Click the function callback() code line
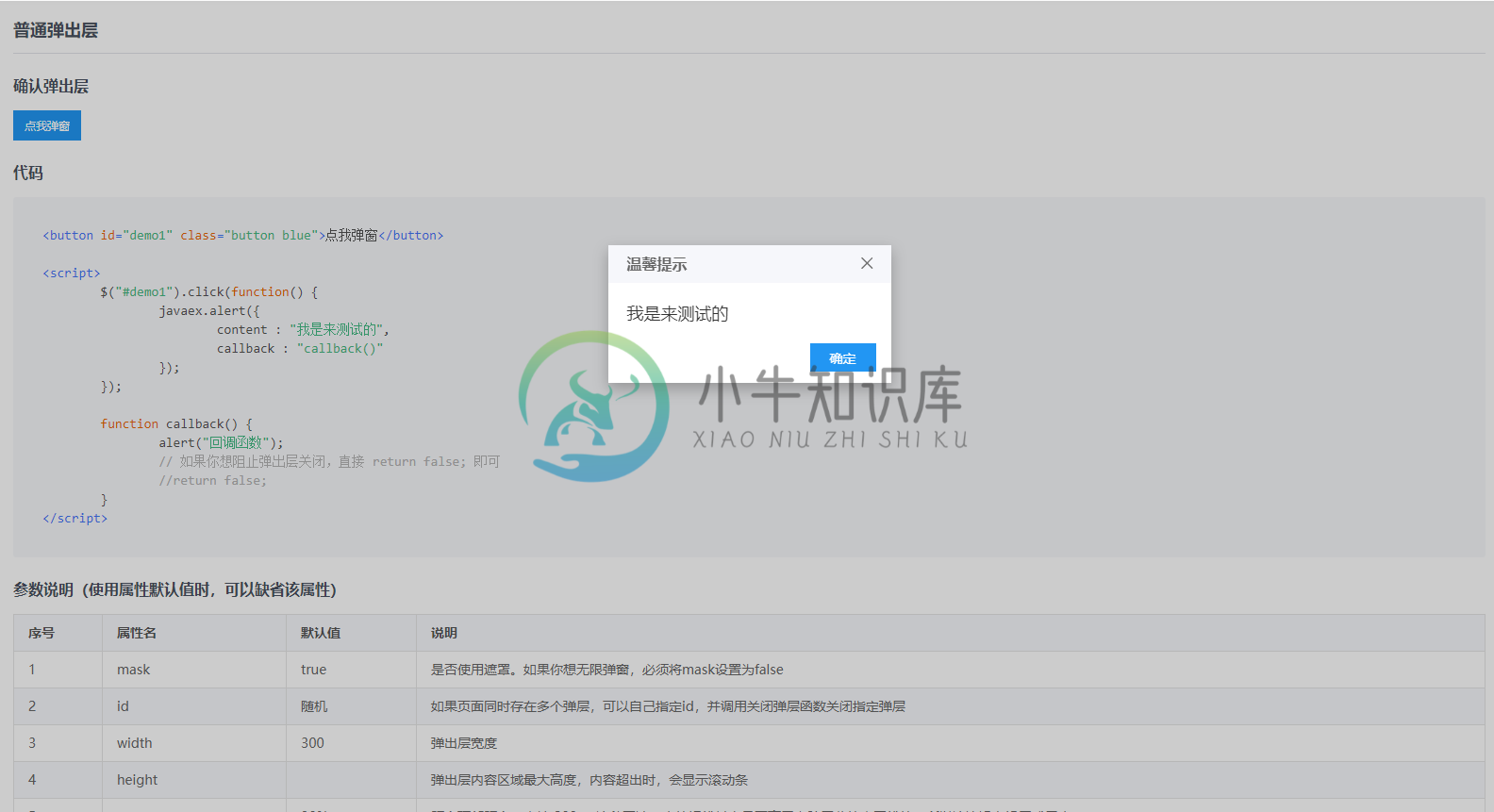 click(176, 423)
